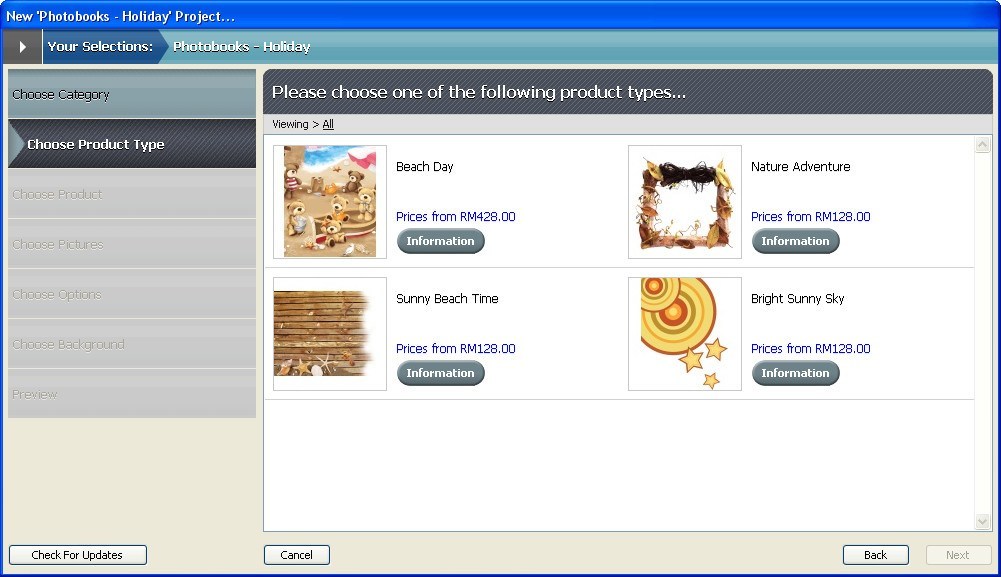The height and width of the screenshot is (577, 1001).
Task: Select the Bright Sunny Sky product thumbnail
Action: (x=684, y=333)
